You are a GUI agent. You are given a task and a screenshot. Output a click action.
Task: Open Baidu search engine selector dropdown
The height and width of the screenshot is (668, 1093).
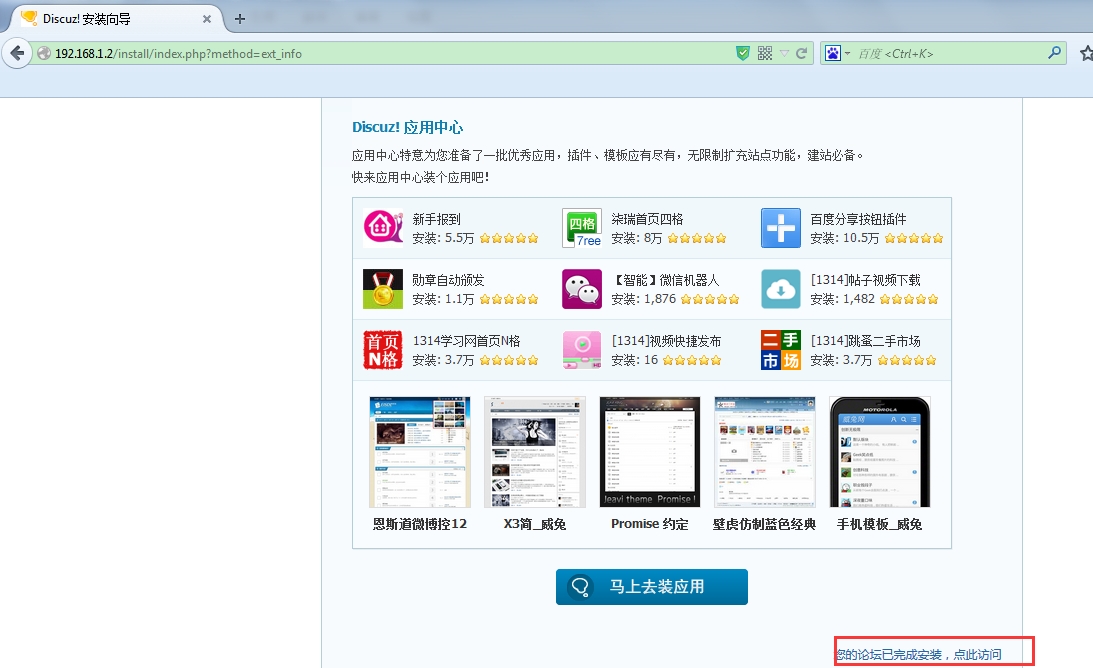click(x=837, y=53)
